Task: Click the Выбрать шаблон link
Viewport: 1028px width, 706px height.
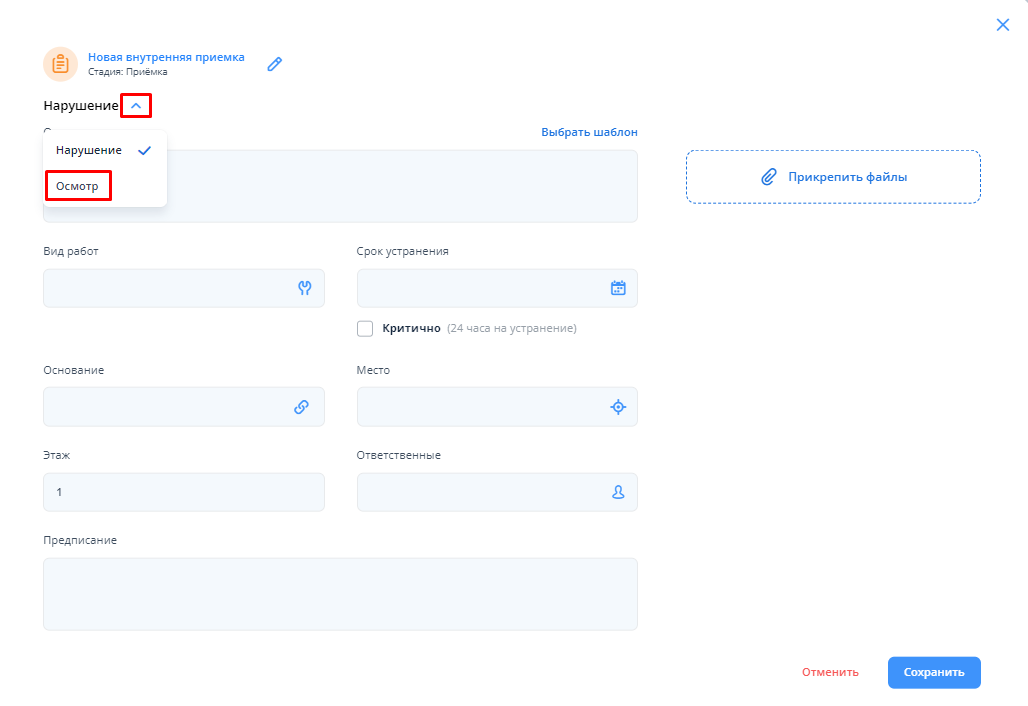Action: pyautogui.click(x=589, y=132)
